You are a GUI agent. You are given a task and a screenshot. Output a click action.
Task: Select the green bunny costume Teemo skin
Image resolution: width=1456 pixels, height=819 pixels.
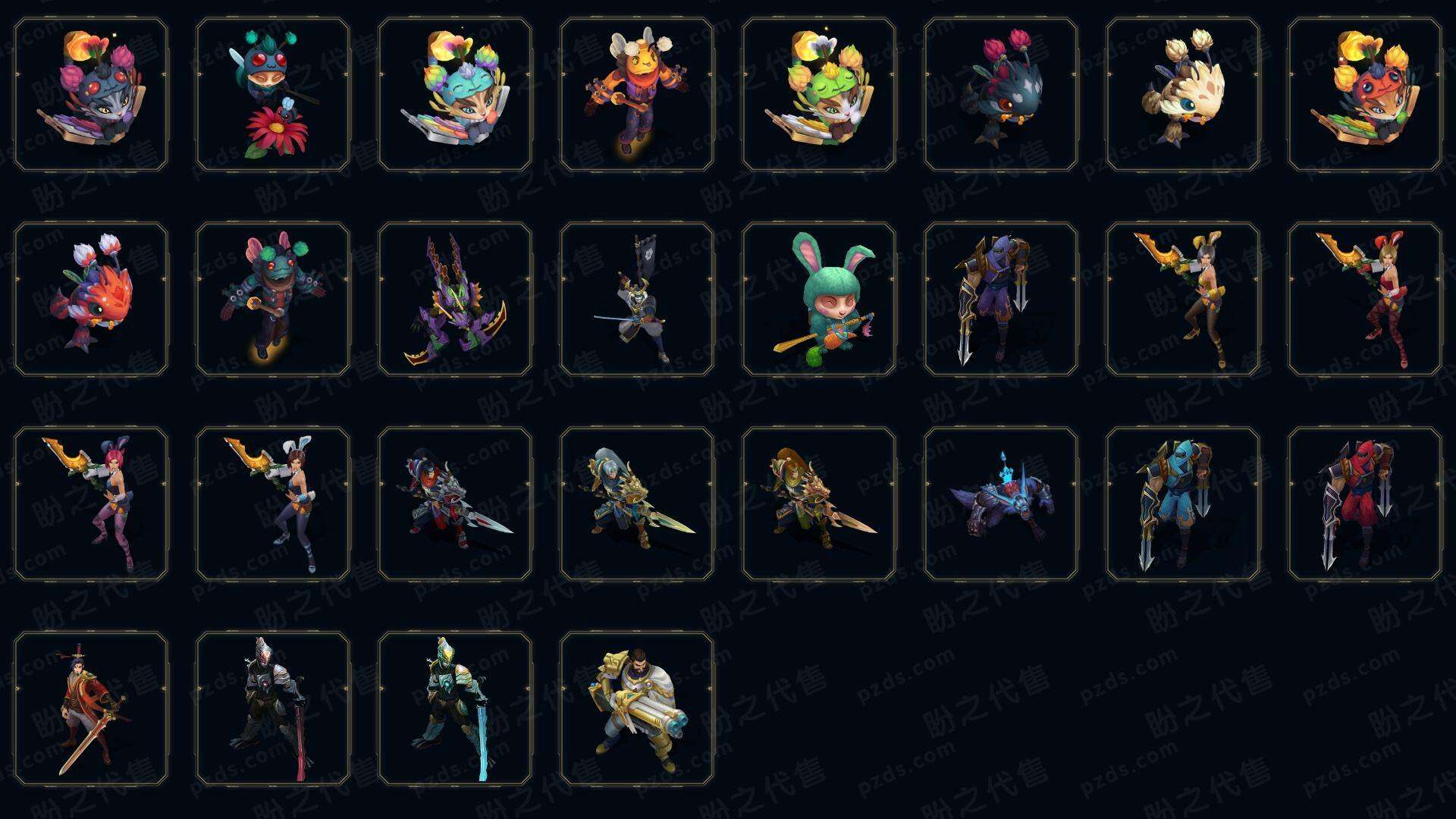[819, 299]
